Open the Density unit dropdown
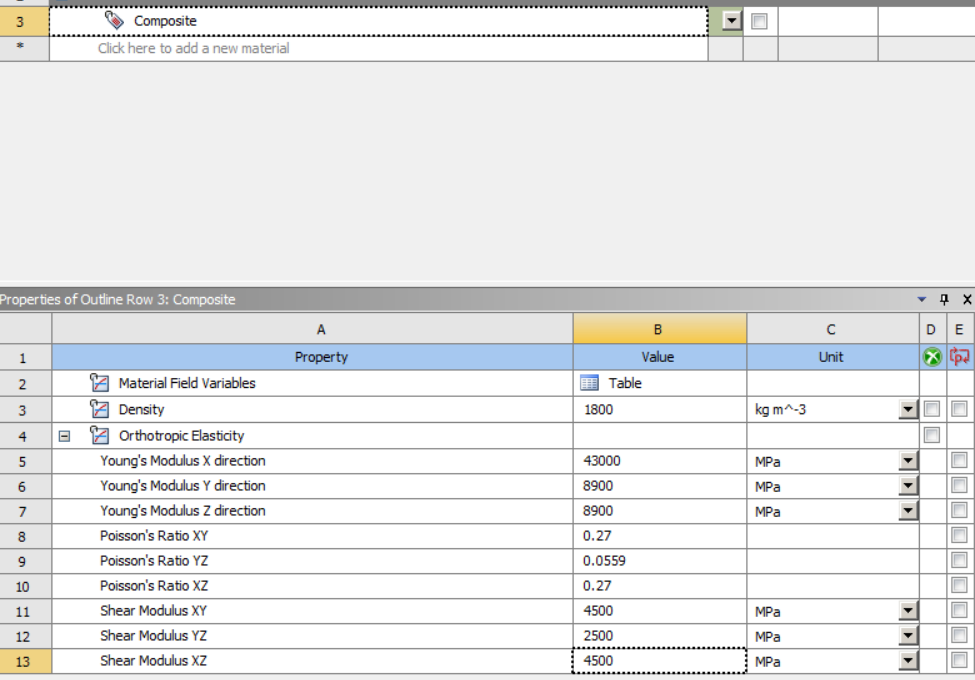Viewport: 975px width, 680px height. coord(907,409)
